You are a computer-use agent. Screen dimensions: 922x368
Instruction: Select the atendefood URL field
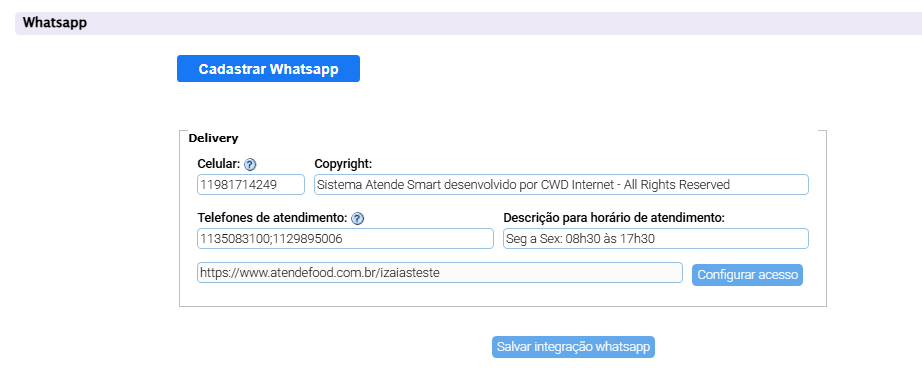[440, 273]
